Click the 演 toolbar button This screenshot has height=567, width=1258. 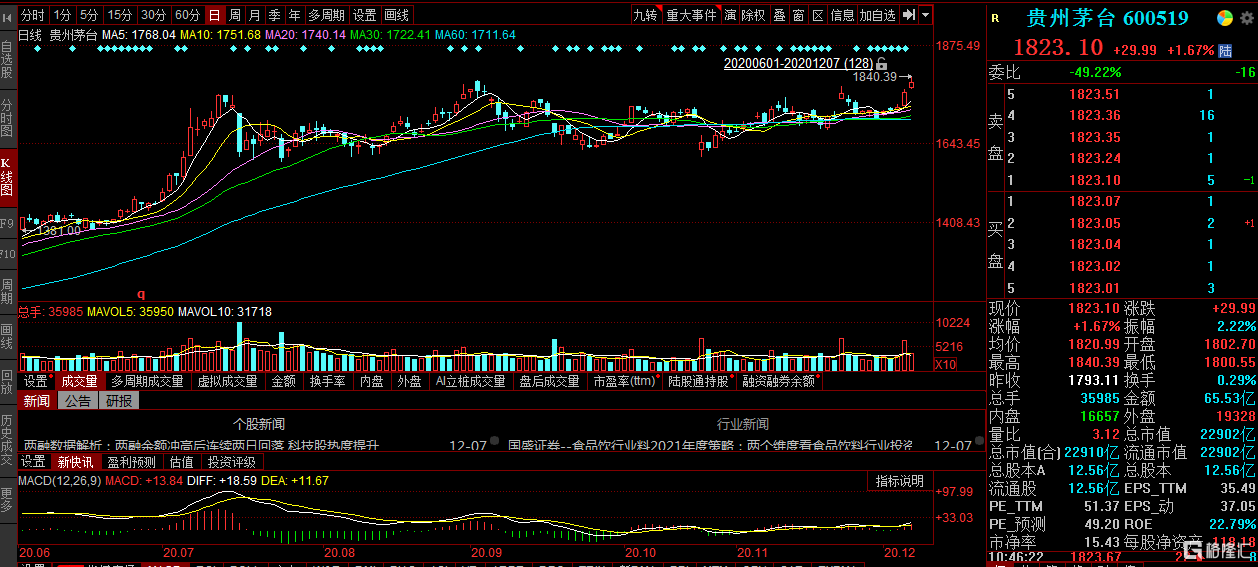tap(731, 15)
